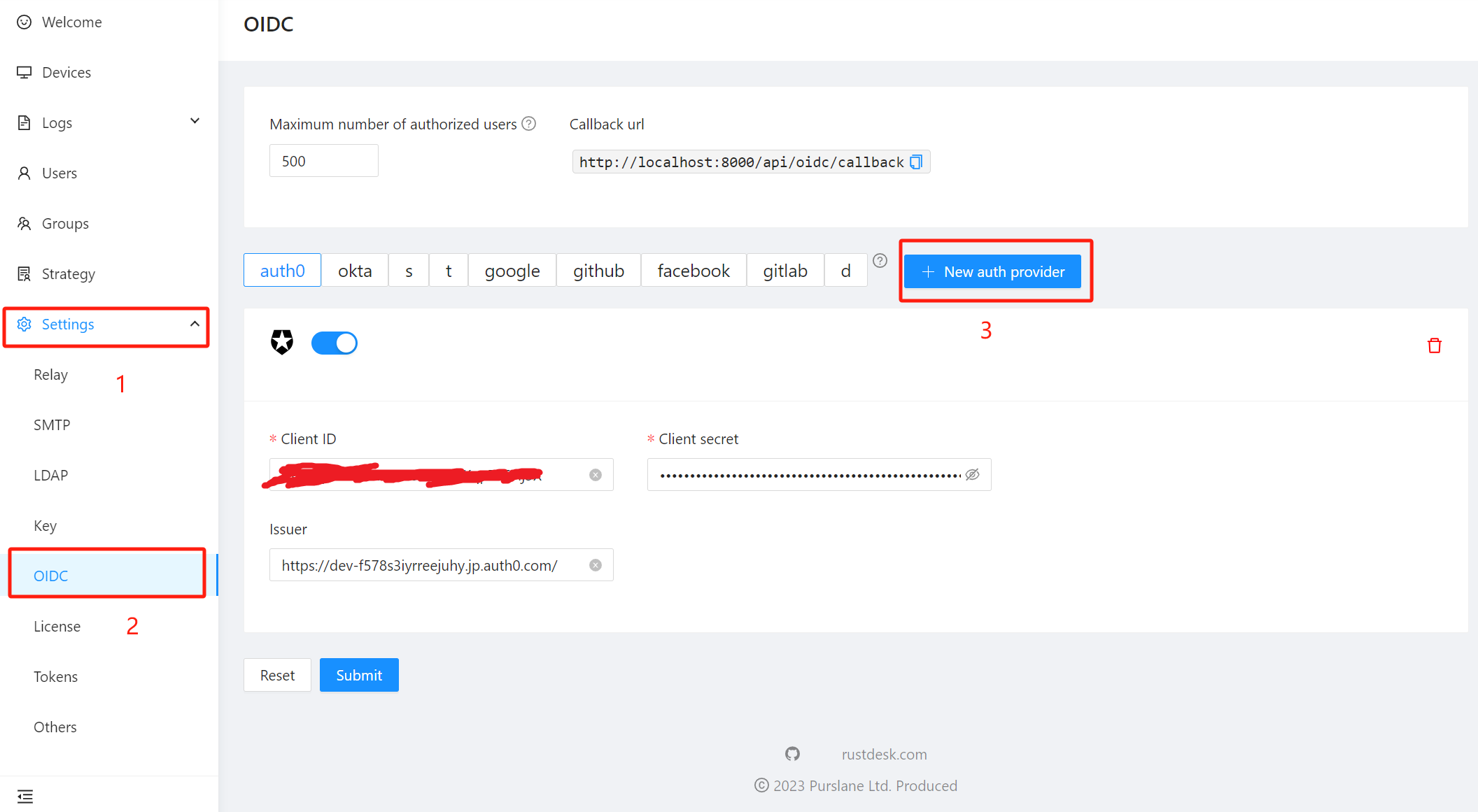Switch to the github provider tab

[598, 271]
